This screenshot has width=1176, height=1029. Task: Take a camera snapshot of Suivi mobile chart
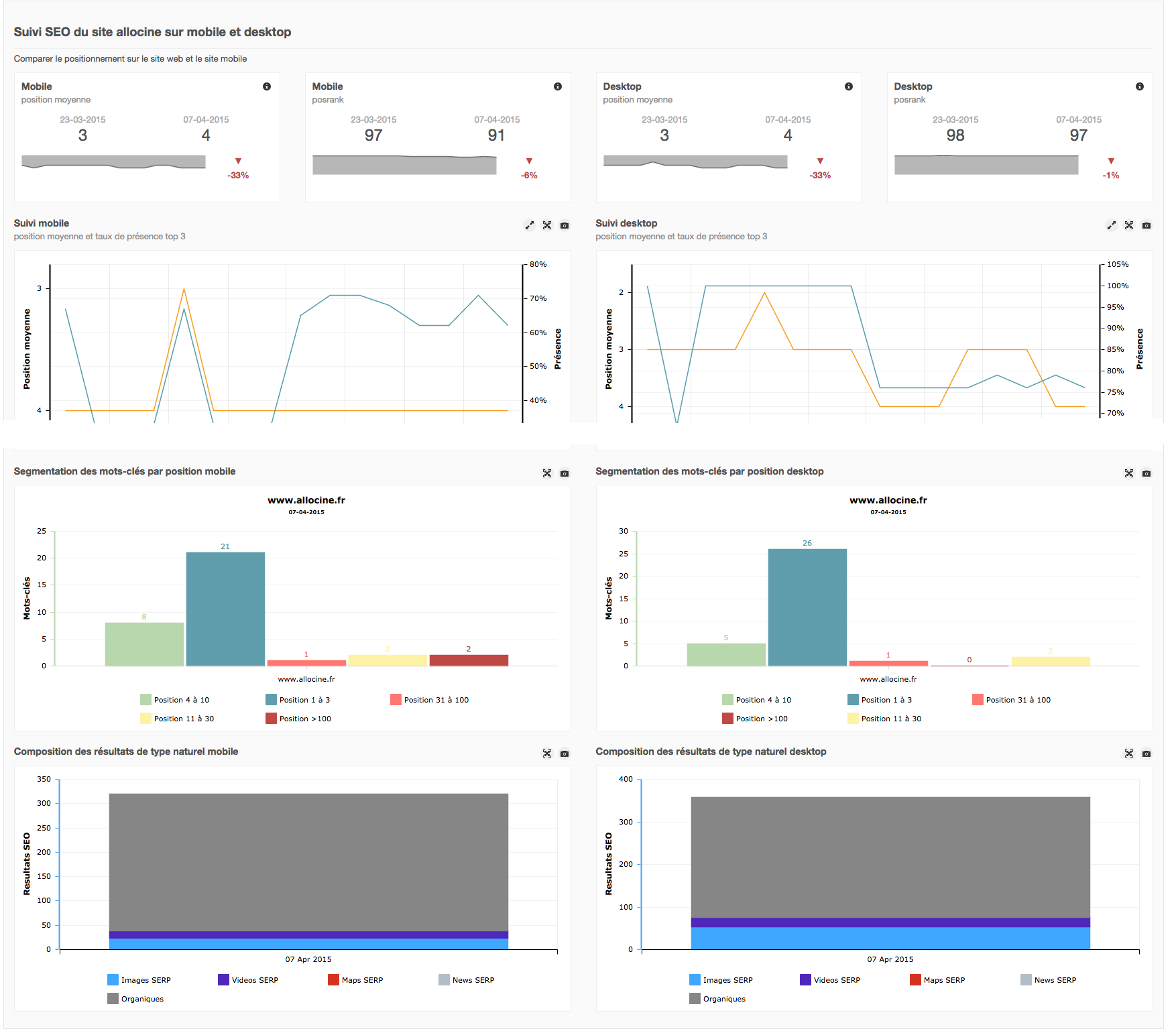pyautogui.click(x=565, y=225)
